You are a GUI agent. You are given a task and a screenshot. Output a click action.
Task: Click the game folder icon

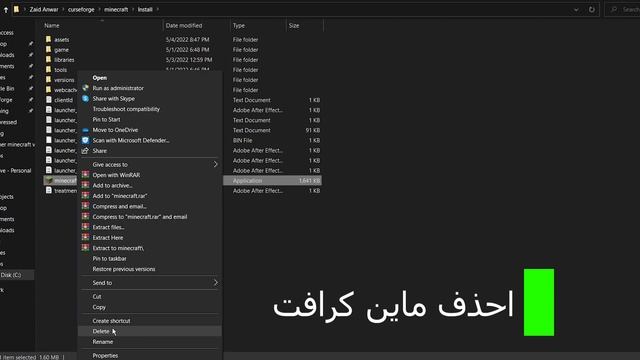tap(49, 49)
